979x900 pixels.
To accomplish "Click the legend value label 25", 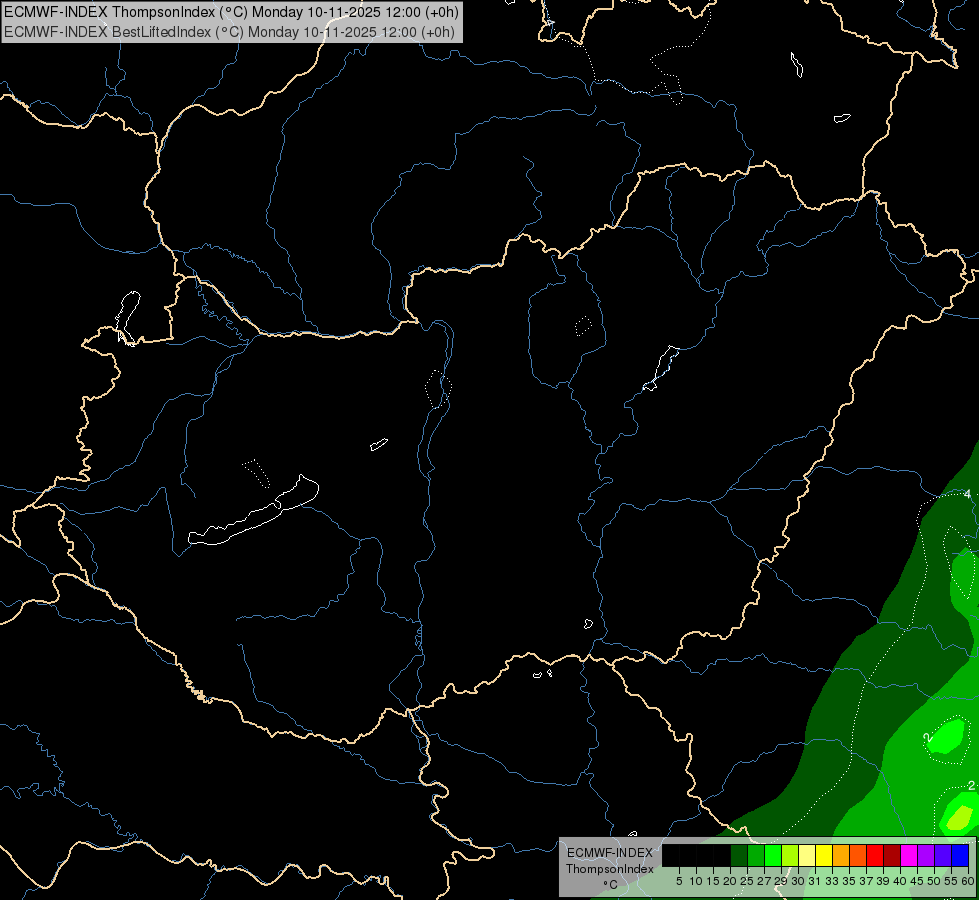I will click(x=747, y=881).
